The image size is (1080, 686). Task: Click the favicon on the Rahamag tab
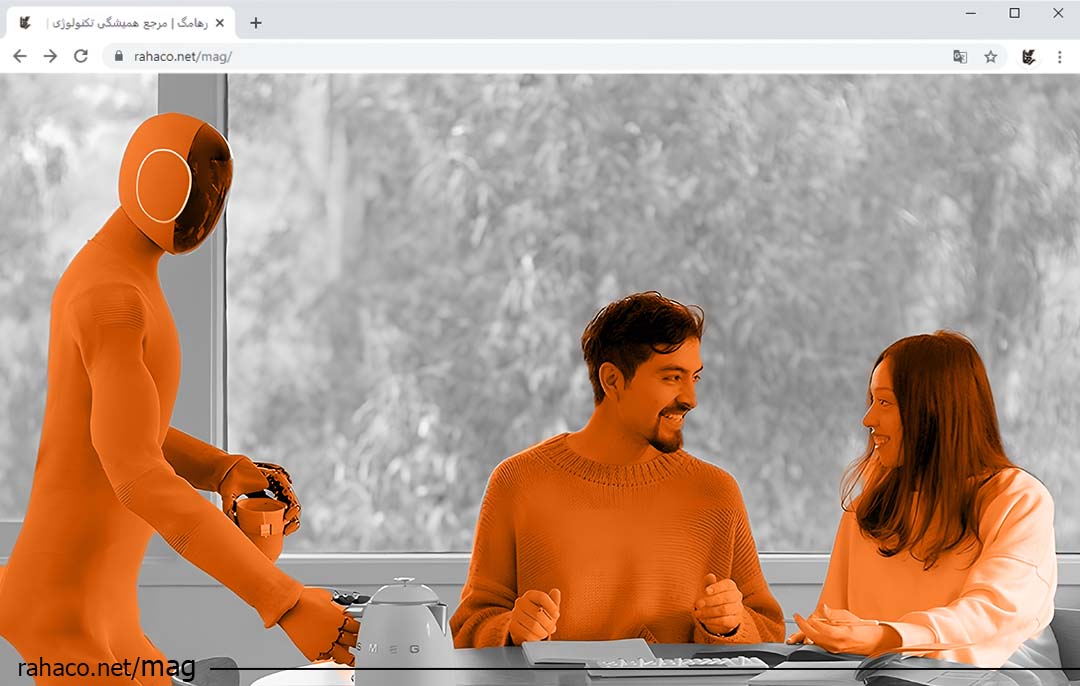(x=25, y=23)
